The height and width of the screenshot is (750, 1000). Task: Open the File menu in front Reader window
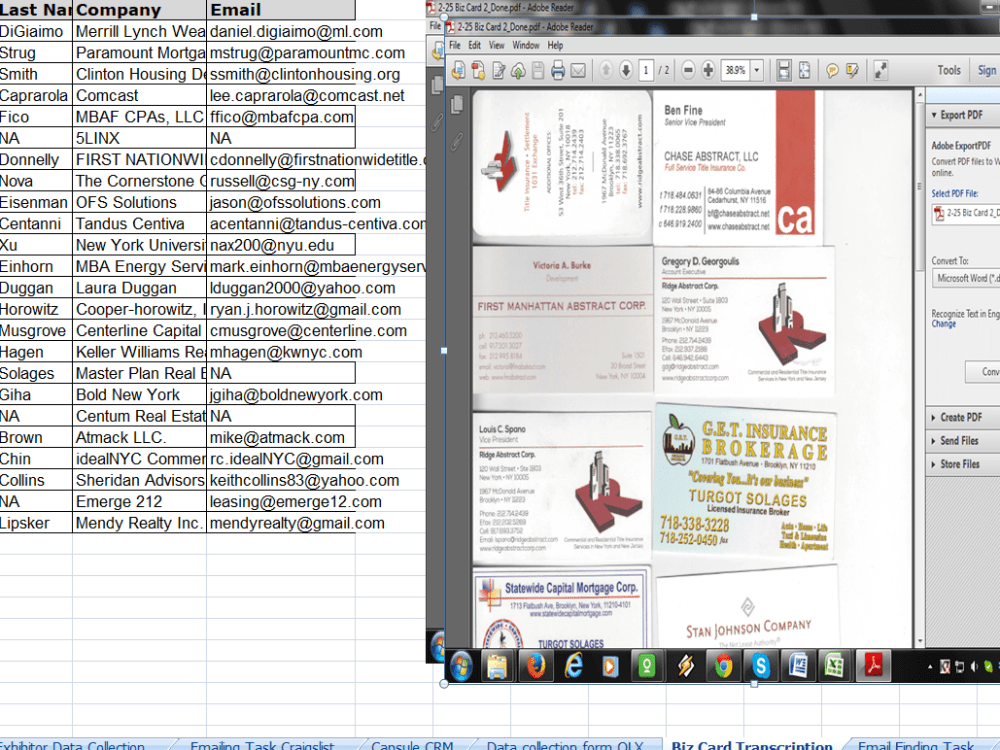455,45
